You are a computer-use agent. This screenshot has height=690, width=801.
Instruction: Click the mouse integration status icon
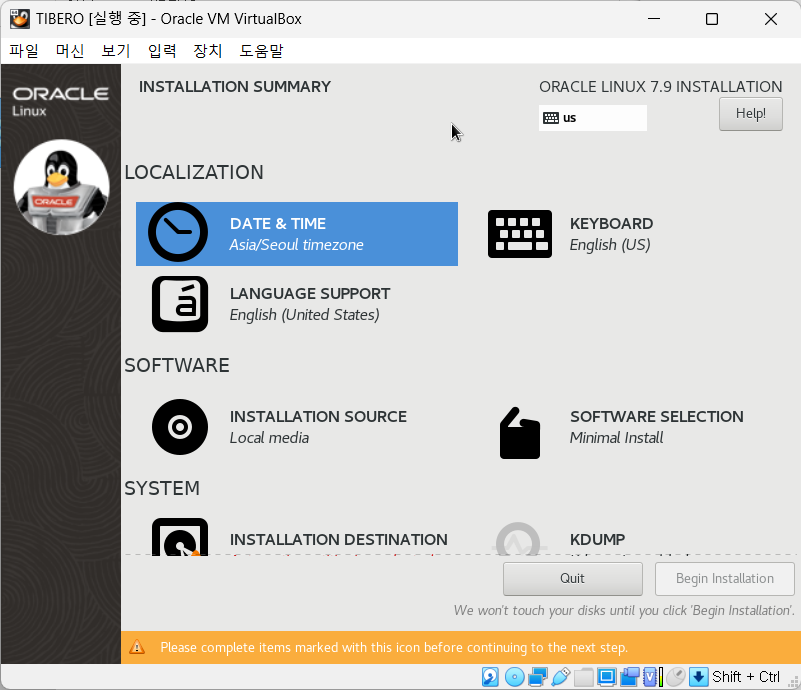click(x=675, y=677)
